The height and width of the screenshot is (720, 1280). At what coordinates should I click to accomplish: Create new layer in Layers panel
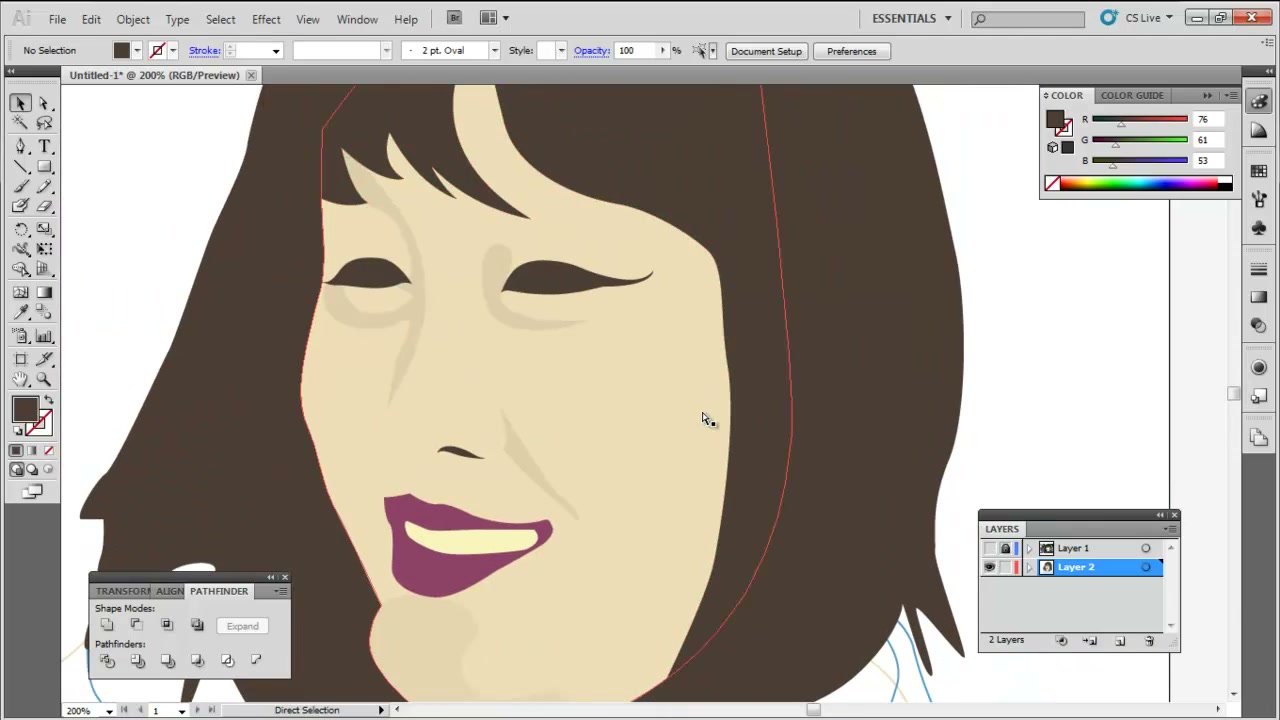pyautogui.click(x=1120, y=641)
